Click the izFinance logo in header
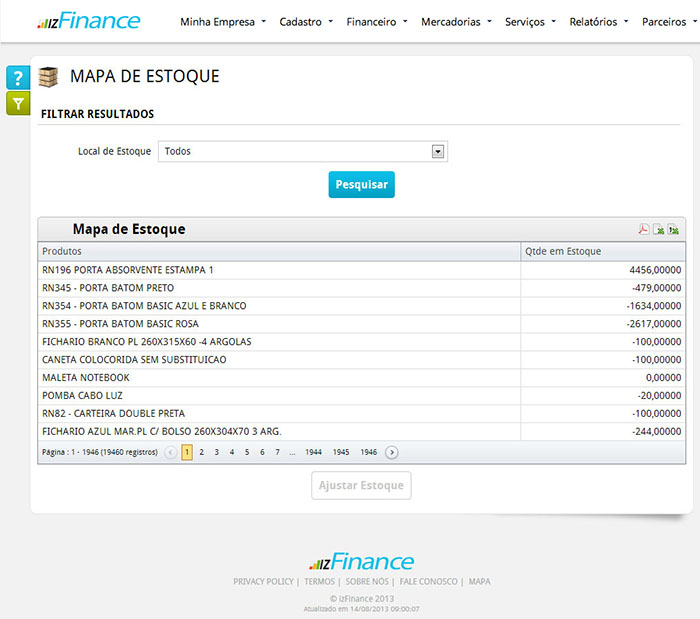The image size is (700, 619). 88,21
